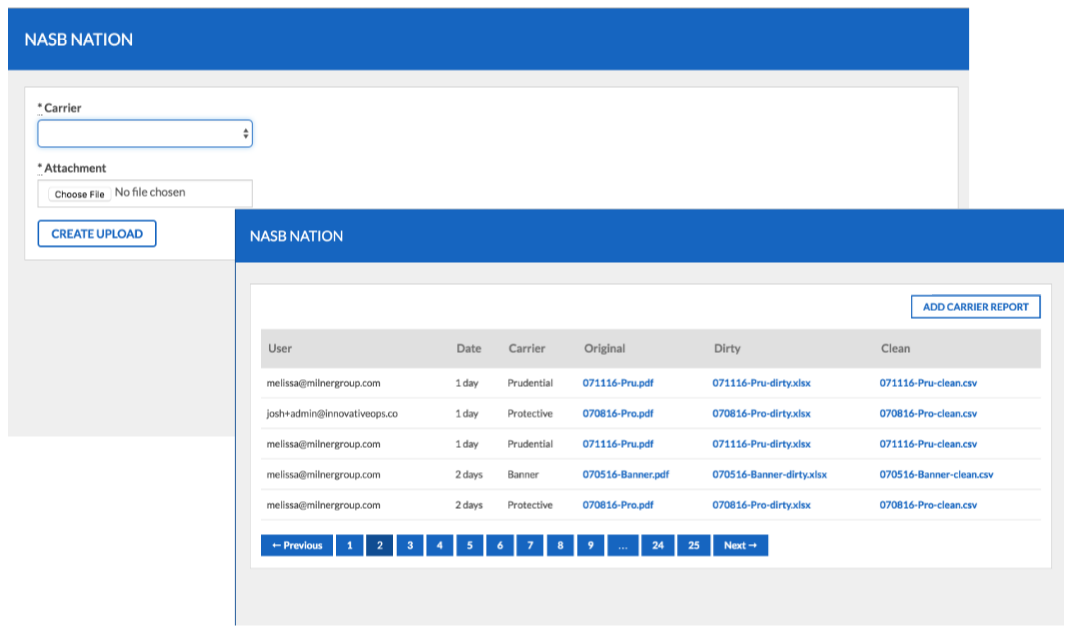Go to page 1 of results
1072x638 pixels.
point(348,545)
